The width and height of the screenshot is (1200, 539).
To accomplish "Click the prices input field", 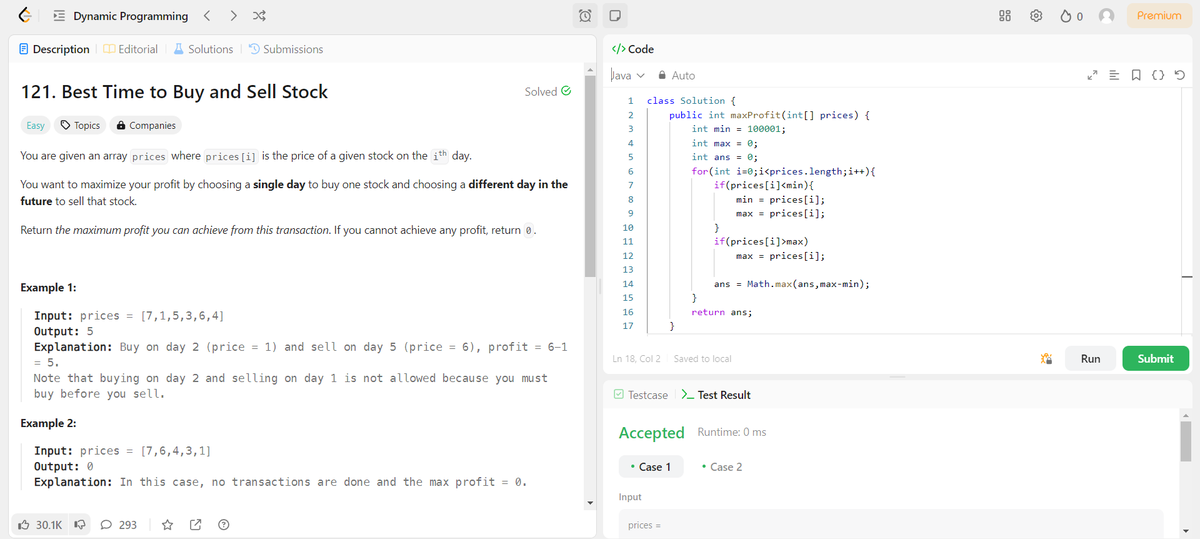I will [x=890, y=524].
